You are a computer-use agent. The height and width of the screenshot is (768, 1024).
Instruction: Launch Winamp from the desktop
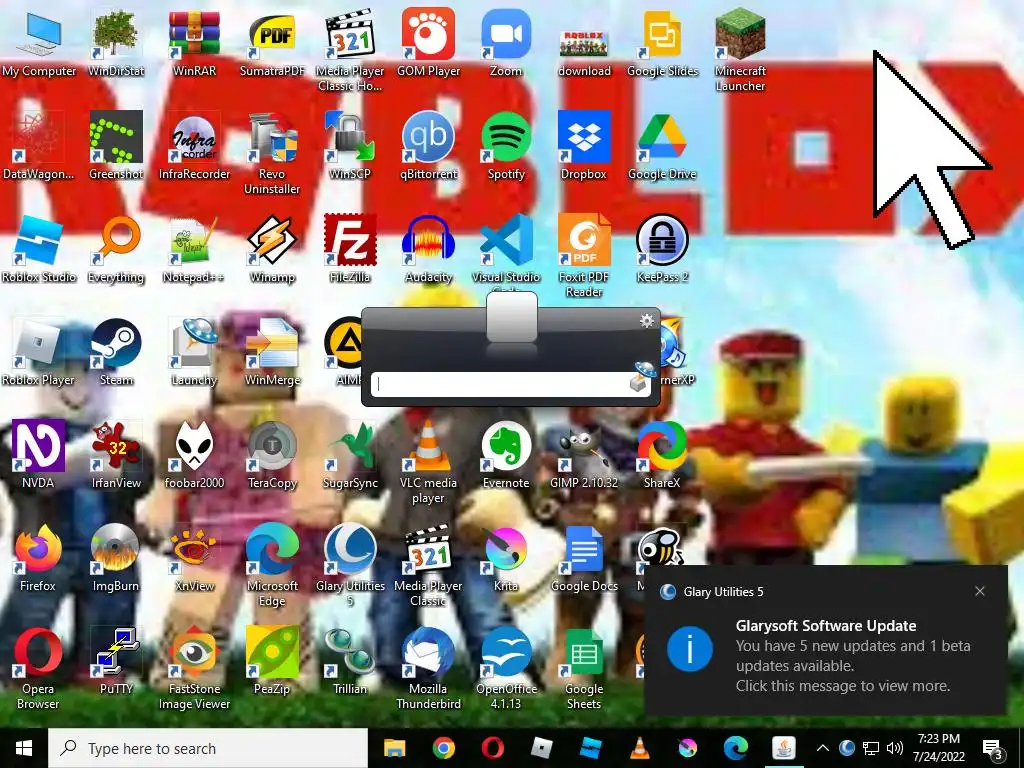pos(272,249)
